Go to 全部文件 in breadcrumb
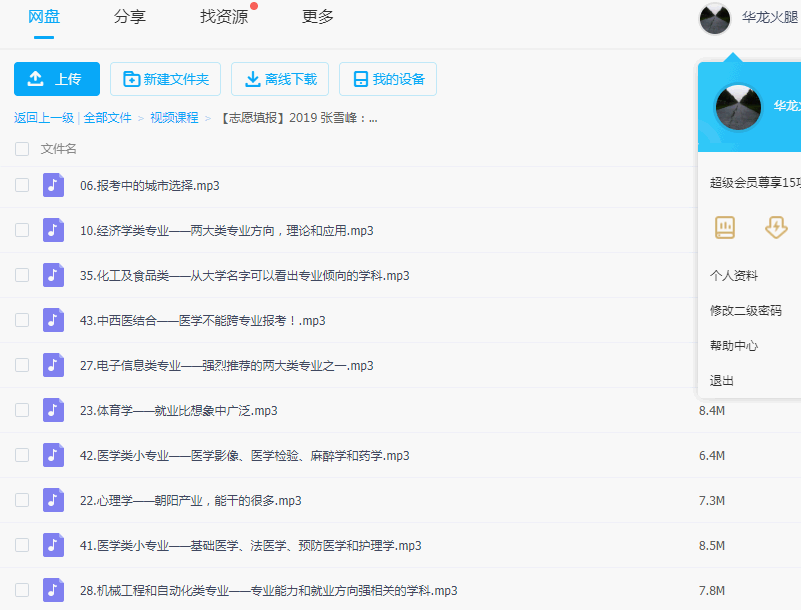This screenshot has height=610, width=801. (x=107, y=118)
